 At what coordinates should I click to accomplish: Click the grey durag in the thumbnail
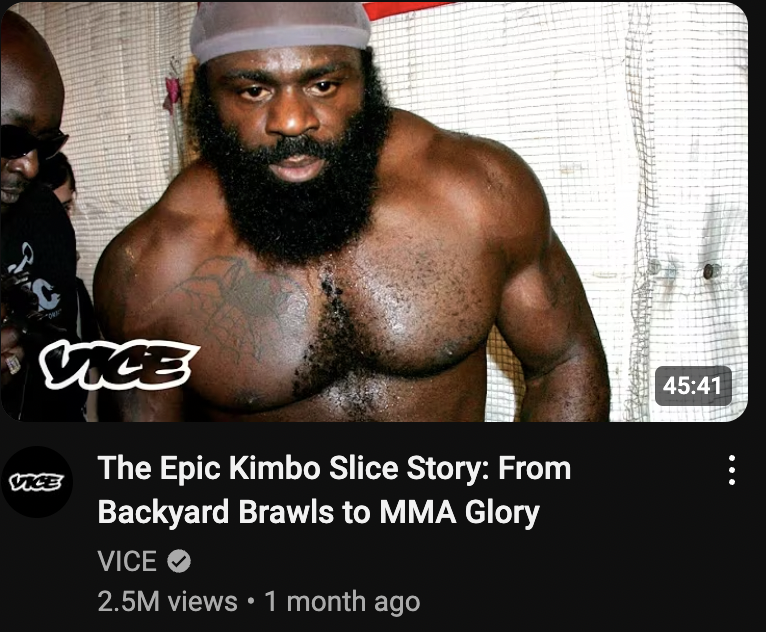(280, 29)
